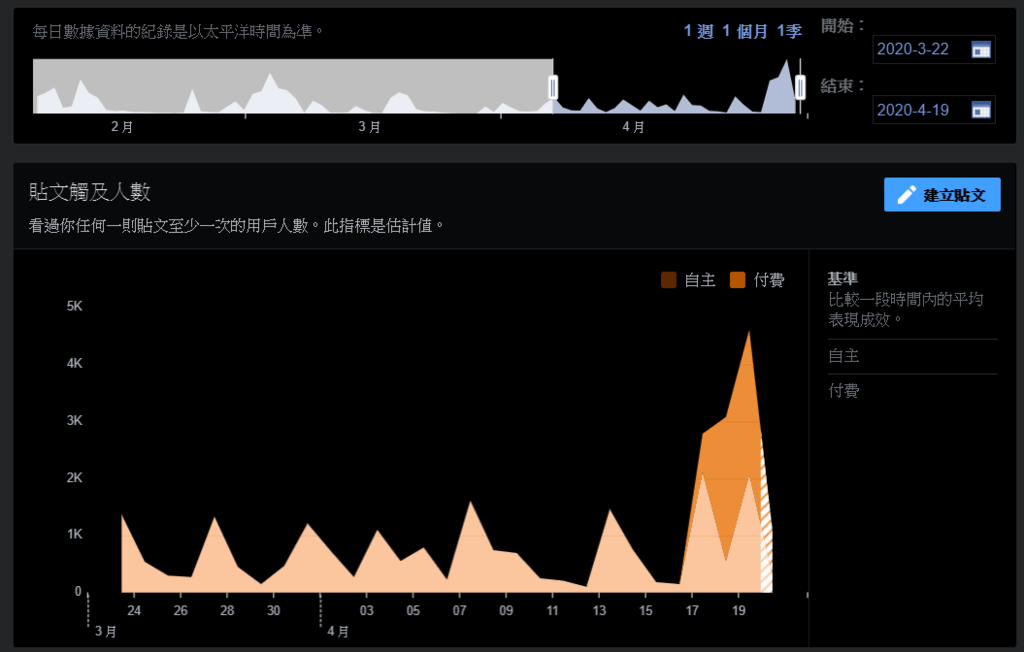This screenshot has height=652, width=1024.
Task: Click the 4 月 label on overview timeline
Action: [633, 127]
